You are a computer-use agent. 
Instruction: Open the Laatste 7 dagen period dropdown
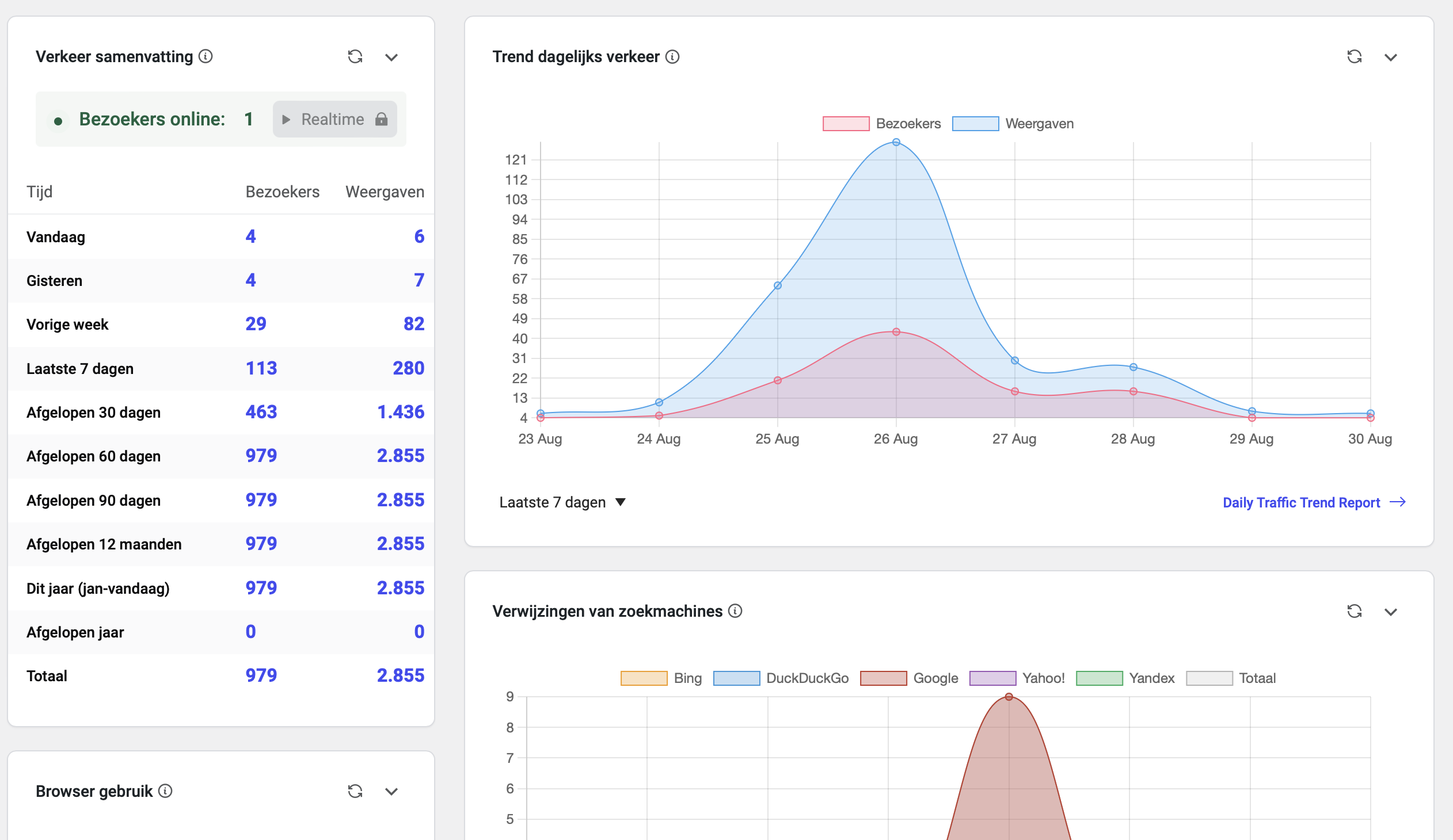coord(562,502)
